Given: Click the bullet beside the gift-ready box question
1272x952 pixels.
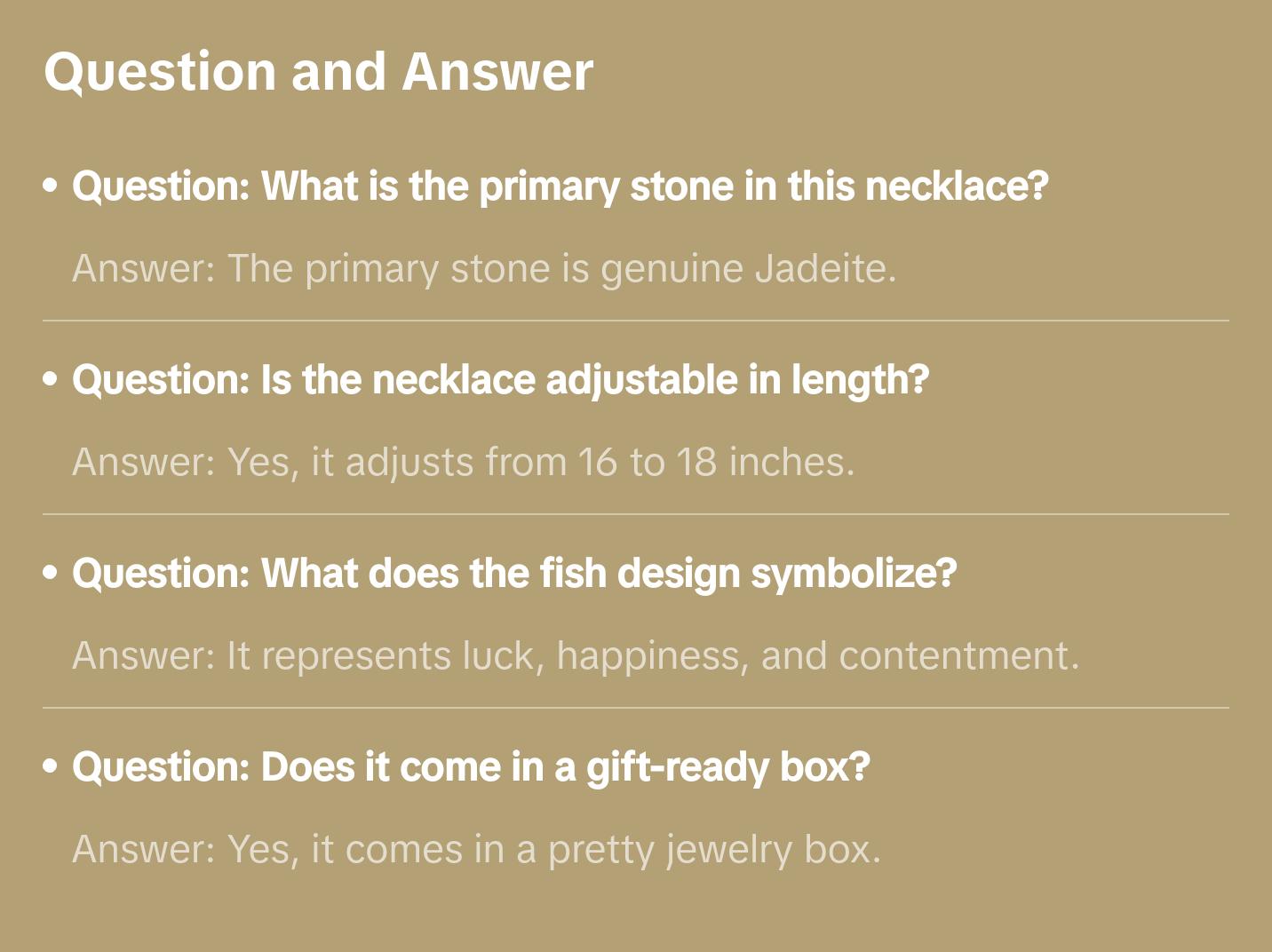Looking at the screenshot, I should [51, 767].
